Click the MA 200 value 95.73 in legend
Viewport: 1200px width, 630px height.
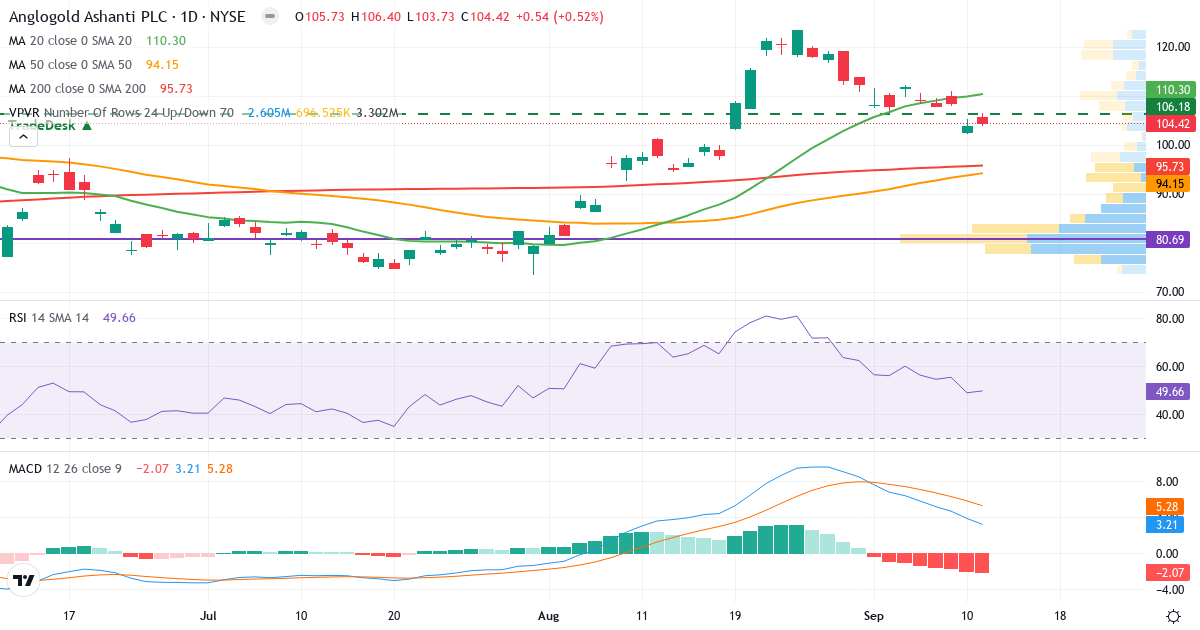coord(176,88)
